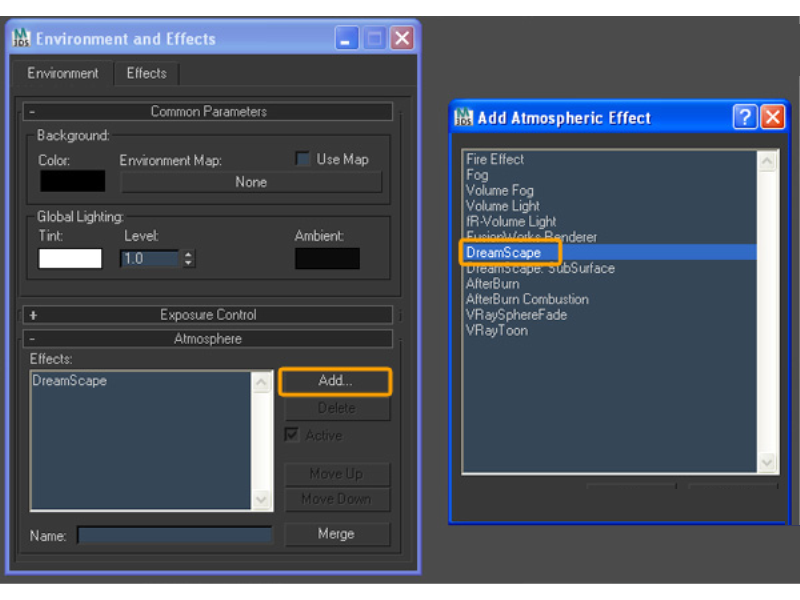Select DreamScape in the Effects list
Viewport: 800px width, 600px height.
(69, 381)
